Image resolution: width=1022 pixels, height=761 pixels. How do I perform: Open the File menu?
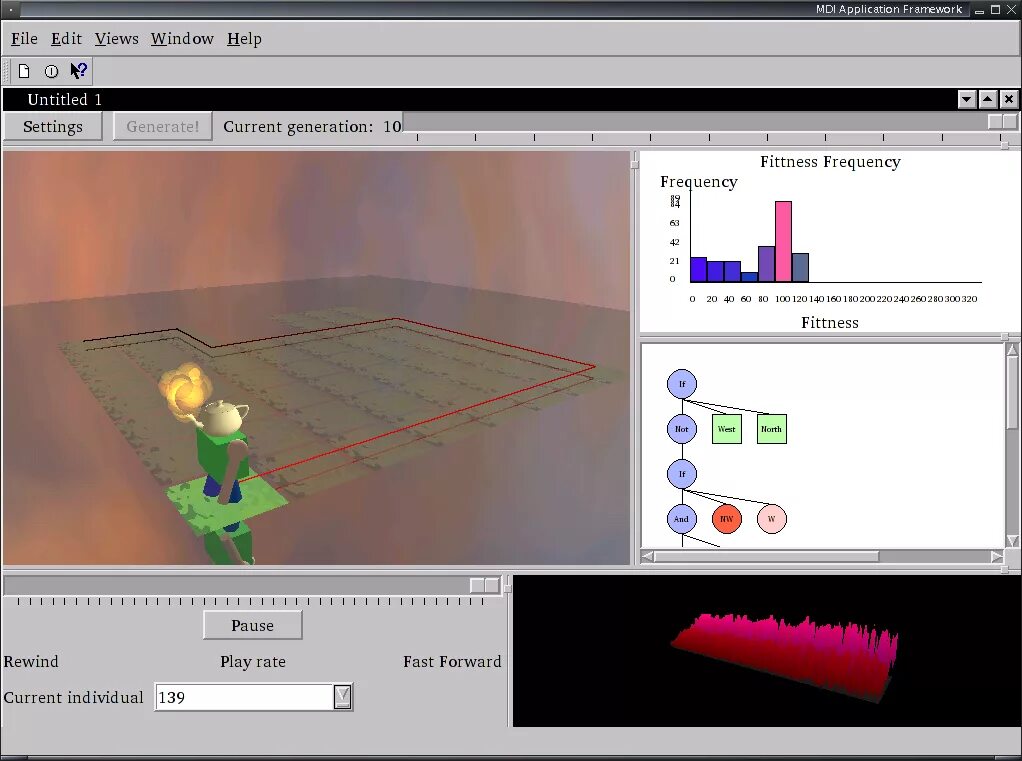24,39
